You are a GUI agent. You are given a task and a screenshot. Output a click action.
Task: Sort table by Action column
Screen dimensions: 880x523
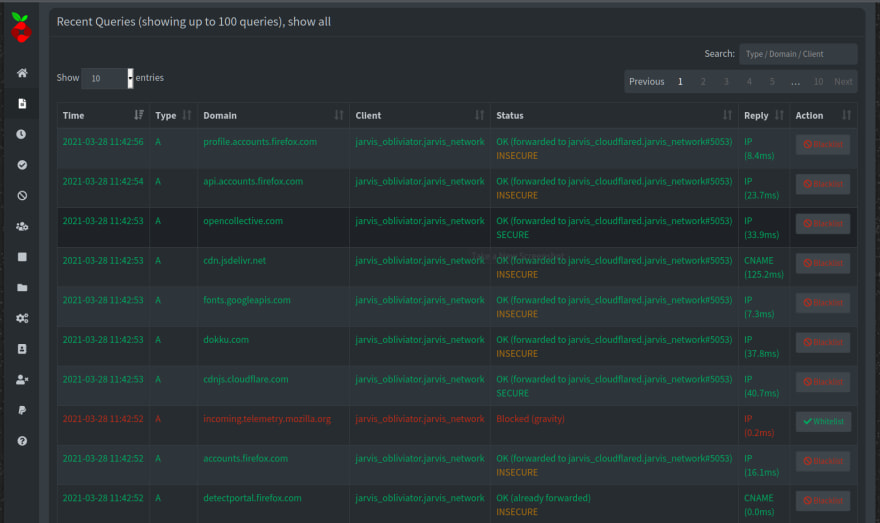pyautogui.click(x=823, y=116)
